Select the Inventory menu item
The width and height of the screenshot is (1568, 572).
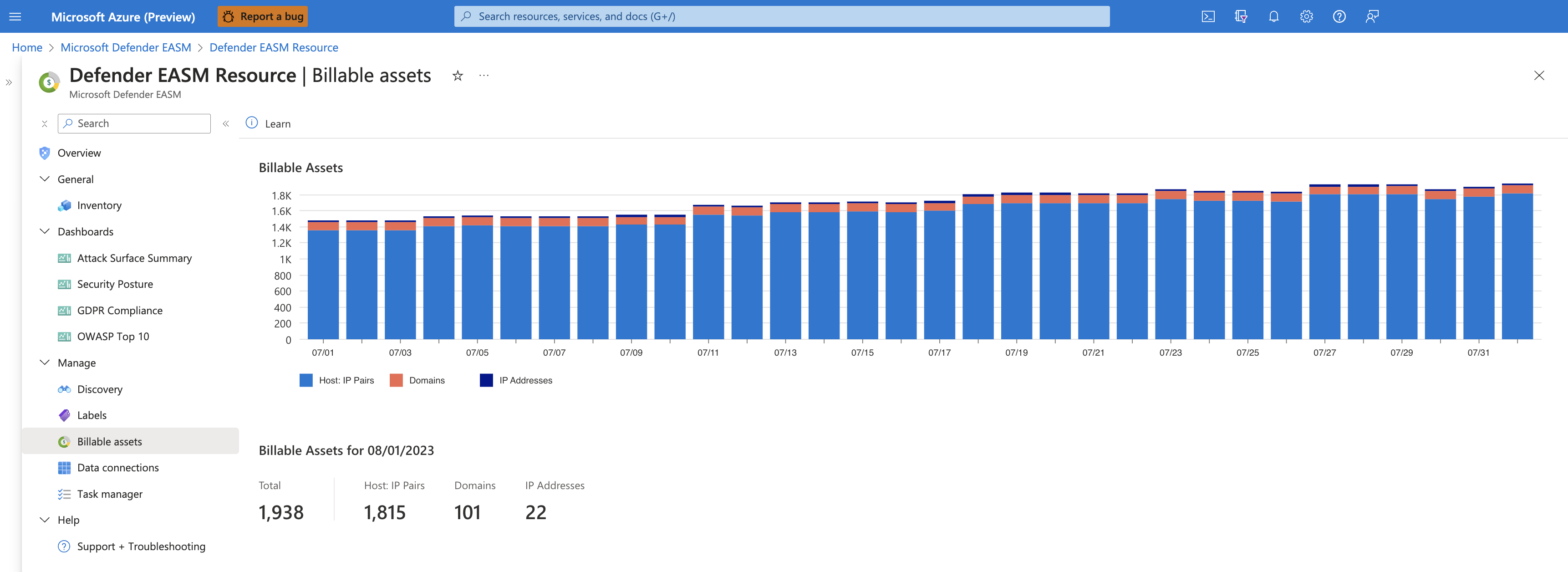click(x=99, y=205)
